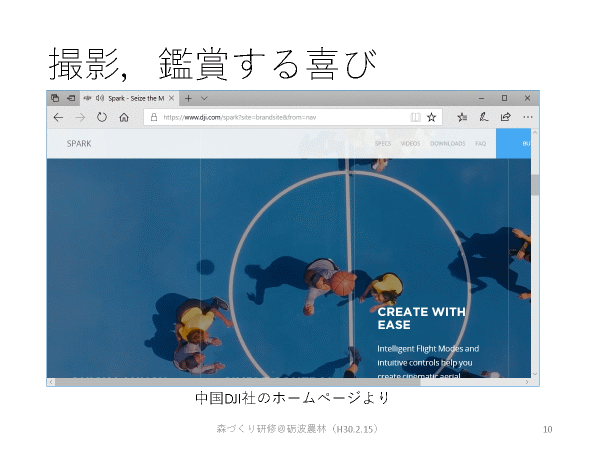The height and width of the screenshot is (450, 600).
Task: Minimize the browser window
Action: click(x=481, y=98)
